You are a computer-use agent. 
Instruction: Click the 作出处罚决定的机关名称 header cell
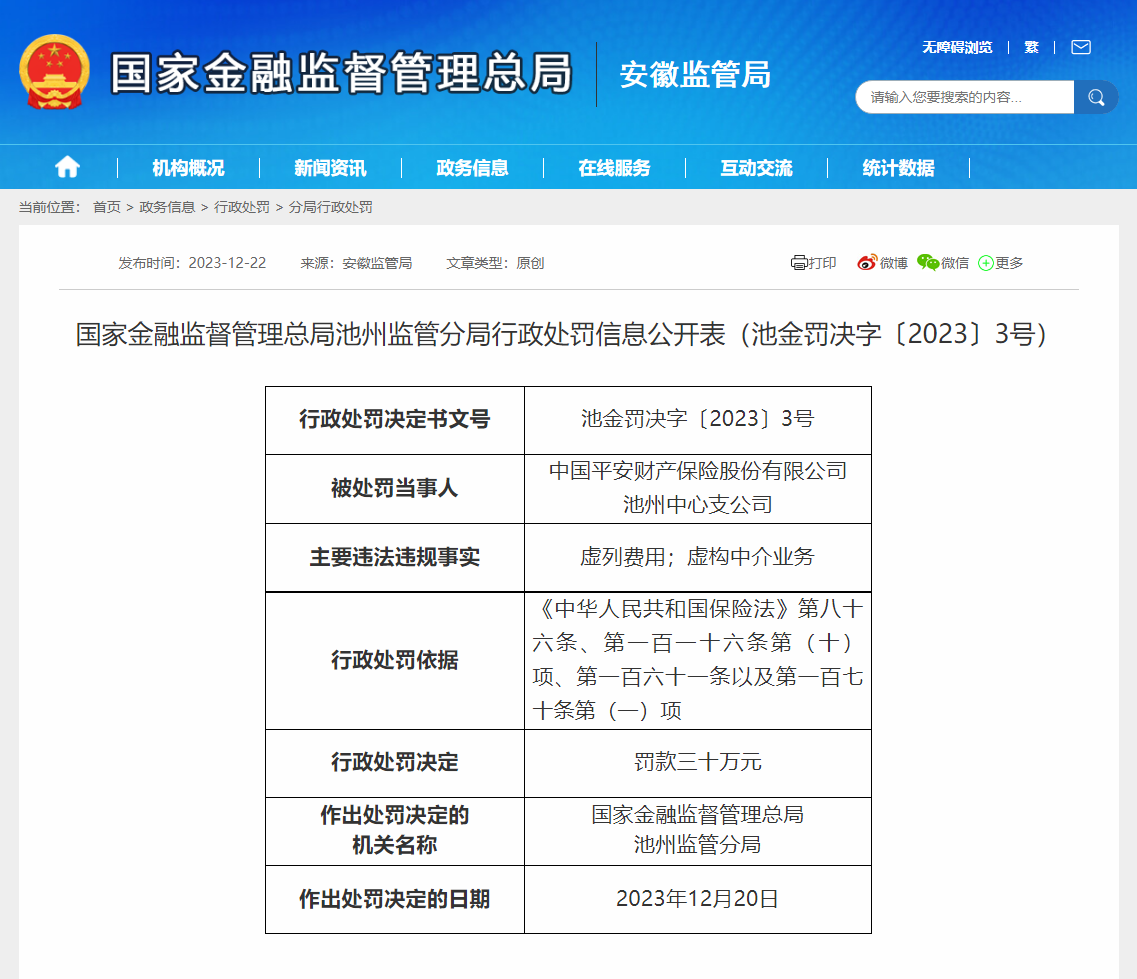pyautogui.click(x=395, y=831)
